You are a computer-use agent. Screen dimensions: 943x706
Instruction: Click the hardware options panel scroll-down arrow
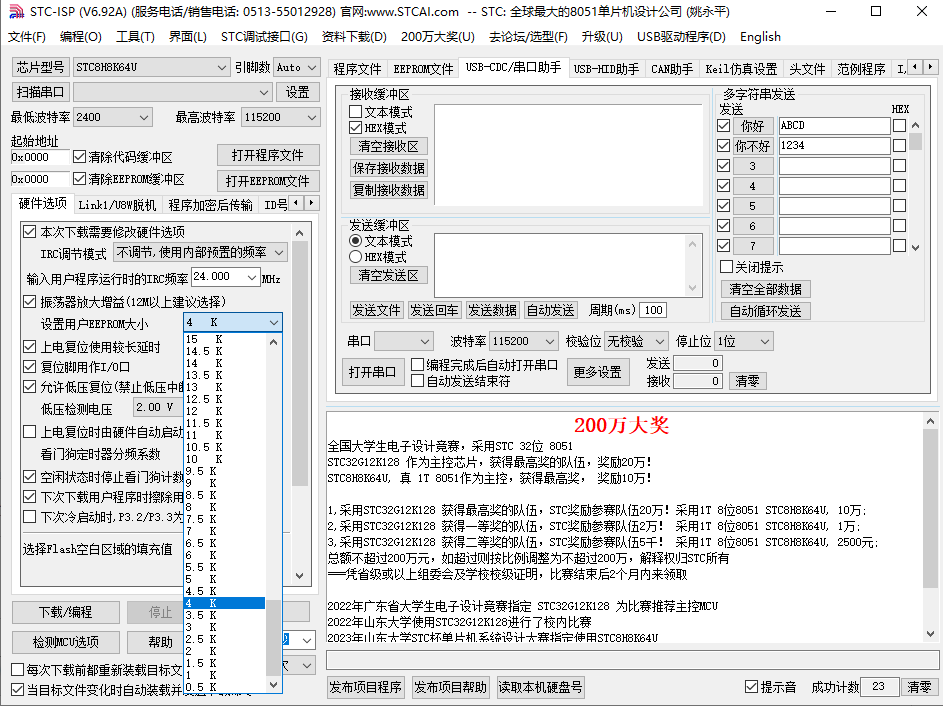pos(300,576)
